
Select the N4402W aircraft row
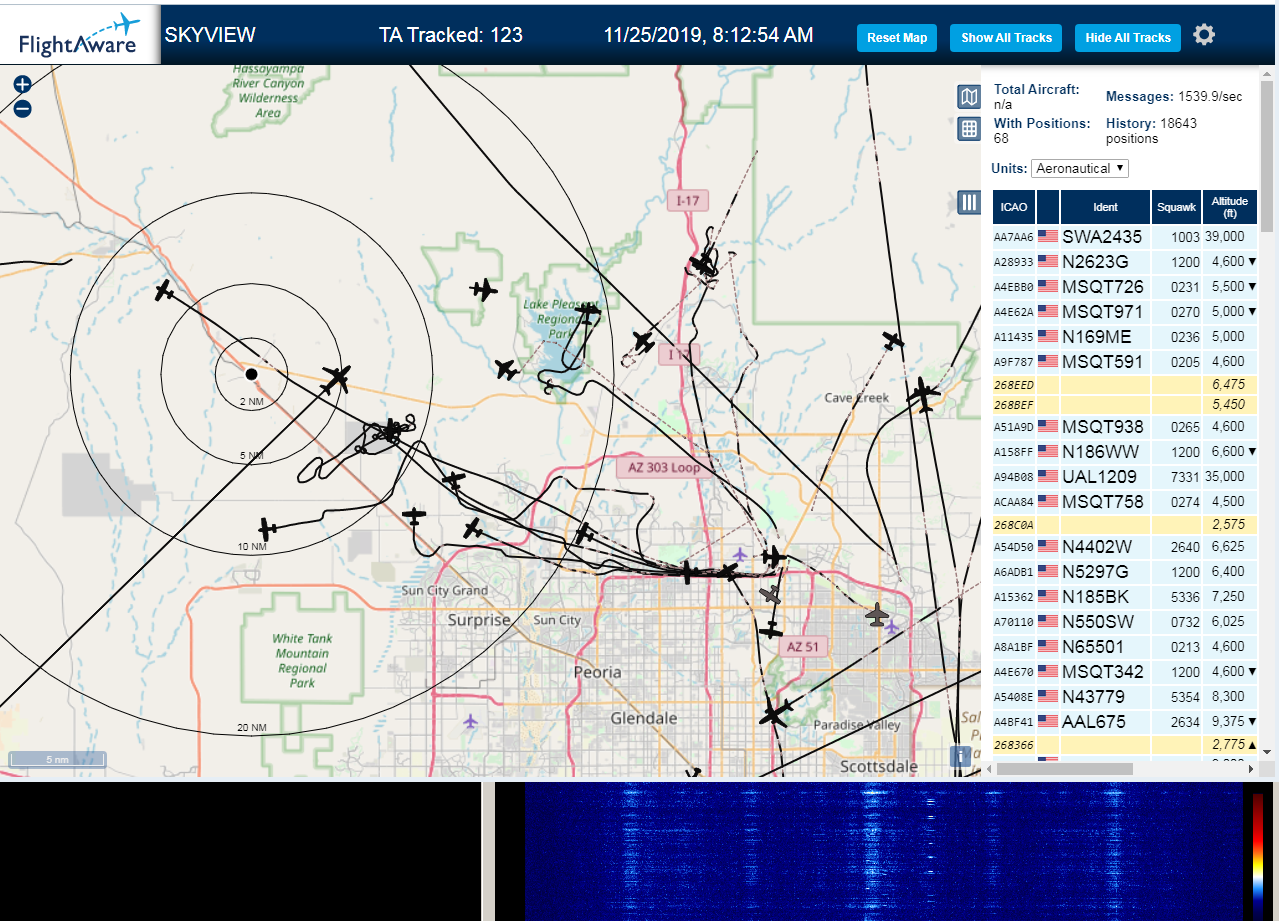tap(1125, 547)
